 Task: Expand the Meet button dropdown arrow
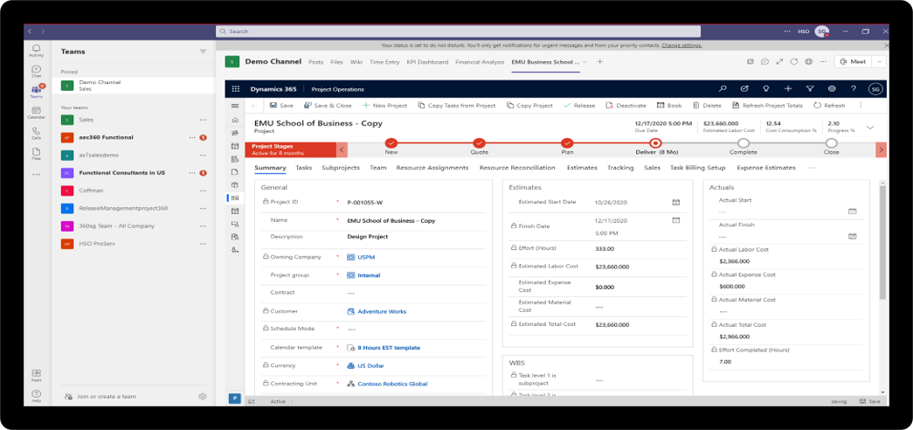(879, 62)
